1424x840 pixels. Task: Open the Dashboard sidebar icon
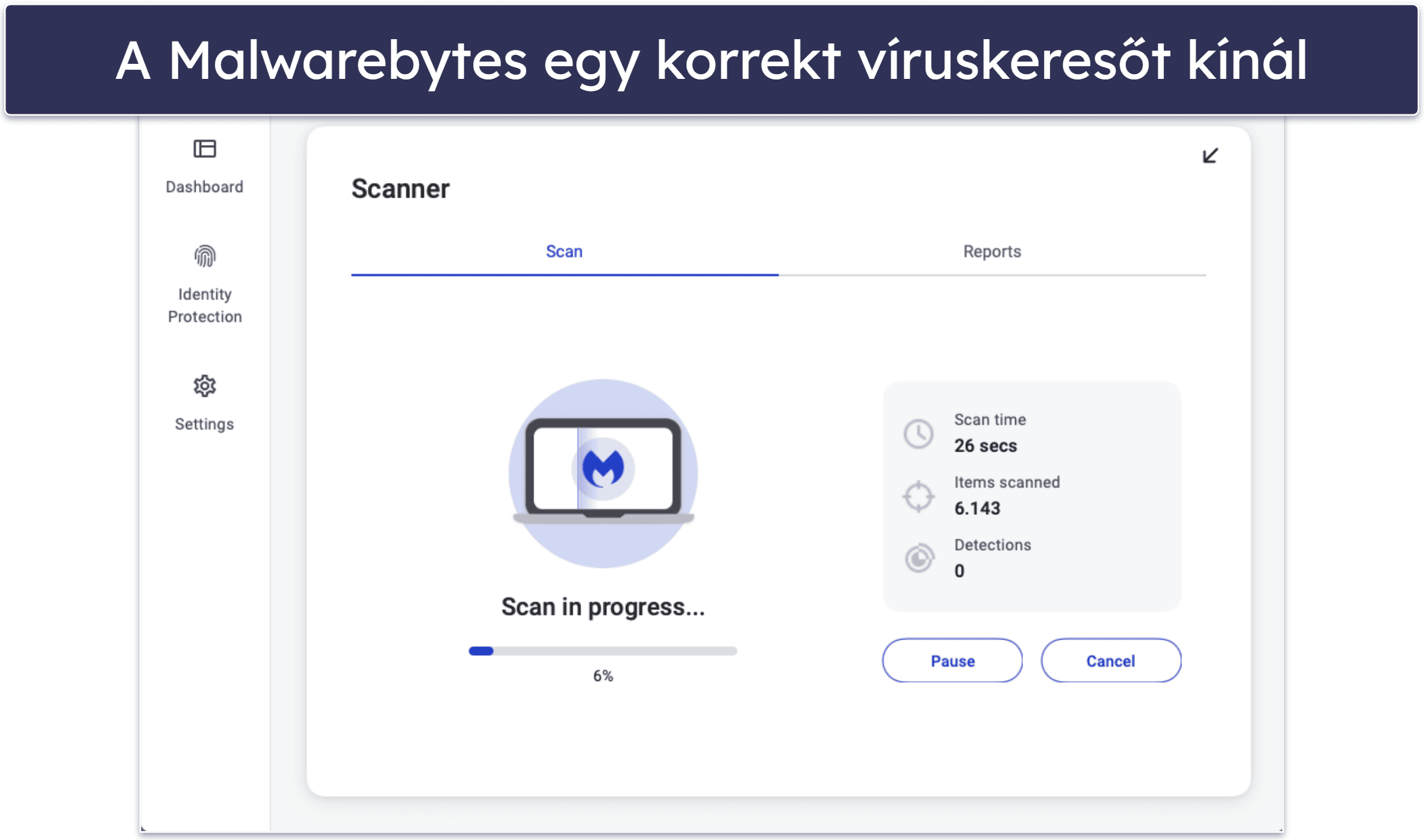205,148
